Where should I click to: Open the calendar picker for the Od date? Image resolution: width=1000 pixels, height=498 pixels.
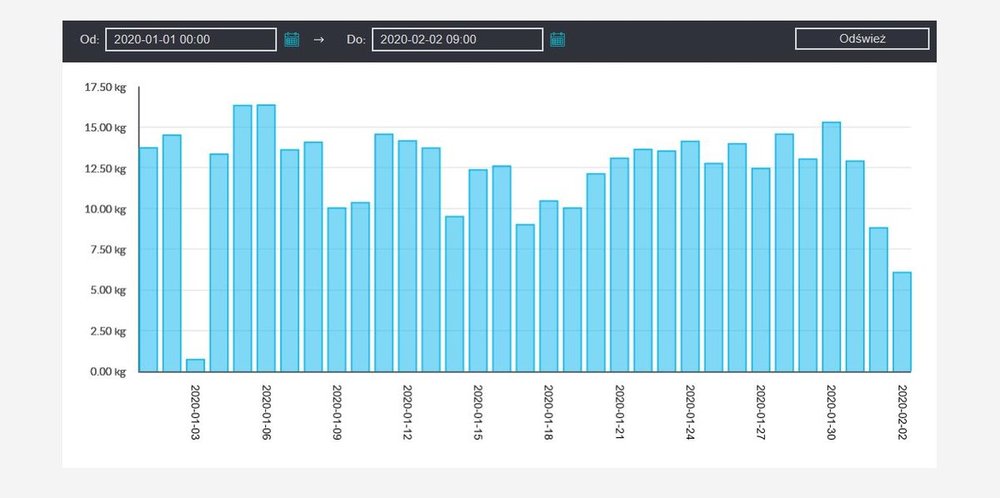[x=292, y=39]
